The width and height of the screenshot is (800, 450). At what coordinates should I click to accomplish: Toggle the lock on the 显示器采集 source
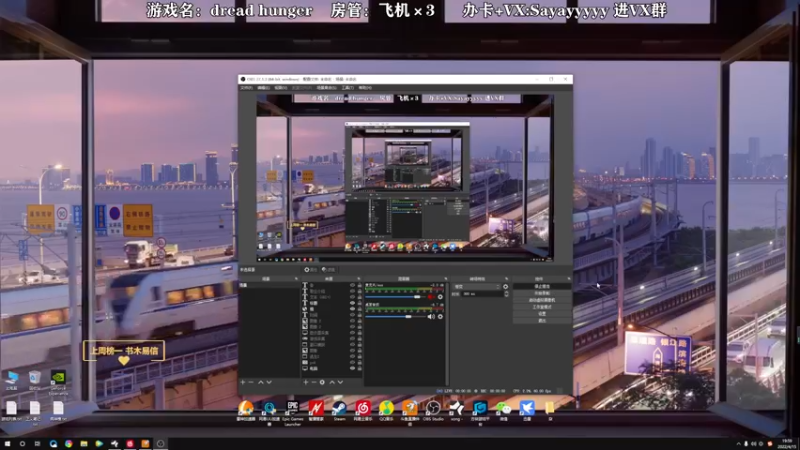pyautogui.click(x=359, y=333)
